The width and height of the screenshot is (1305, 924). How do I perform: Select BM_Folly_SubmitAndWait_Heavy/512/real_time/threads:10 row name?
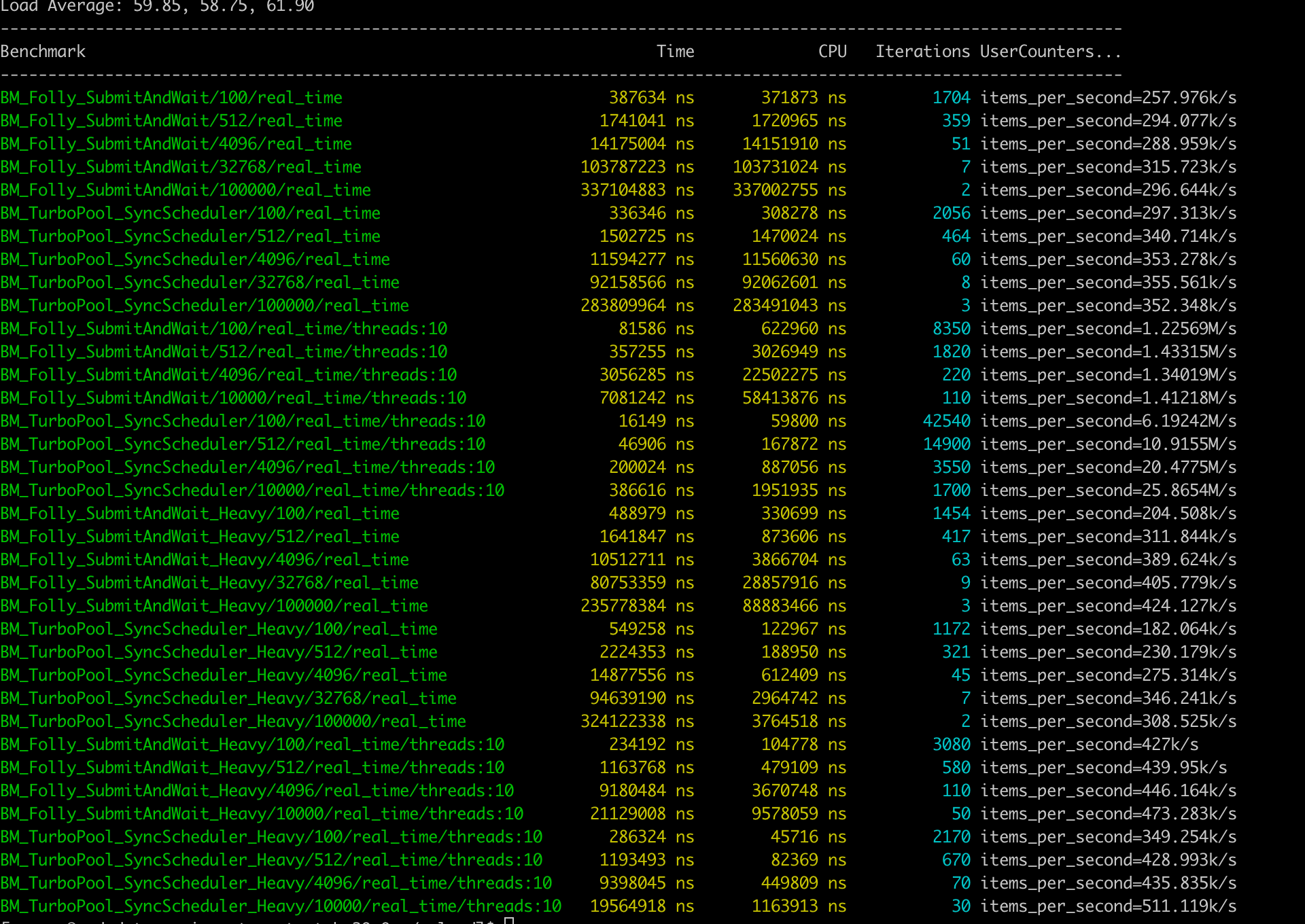pos(252,768)
